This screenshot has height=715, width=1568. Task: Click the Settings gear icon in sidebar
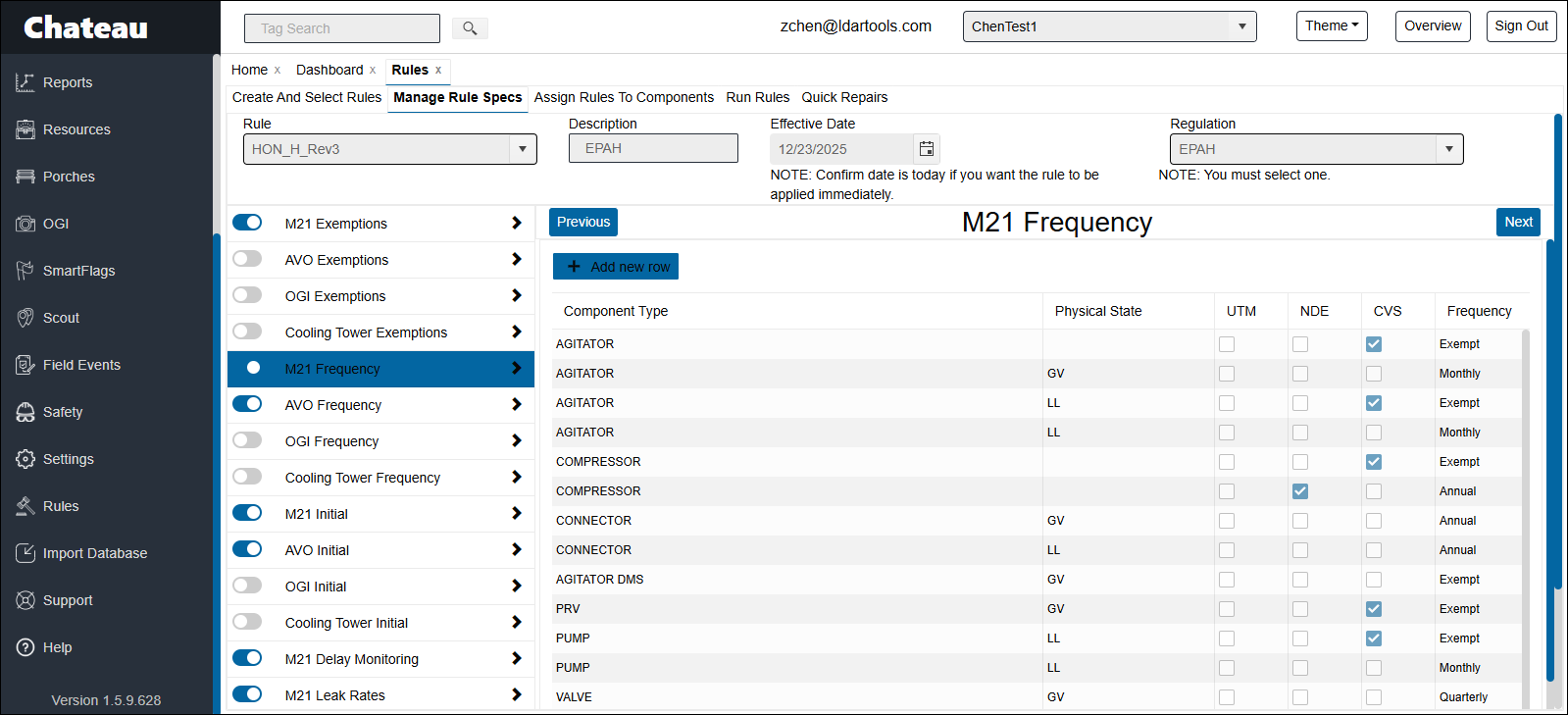25,459
